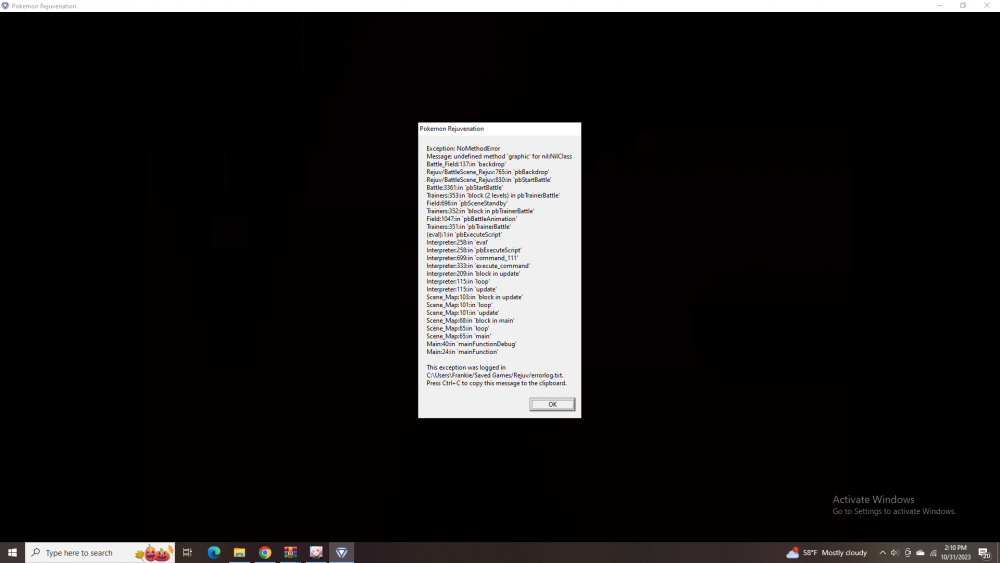Open the notification action center
Image resolution: width=1000 pixels, height=563 pixels.
984,552
